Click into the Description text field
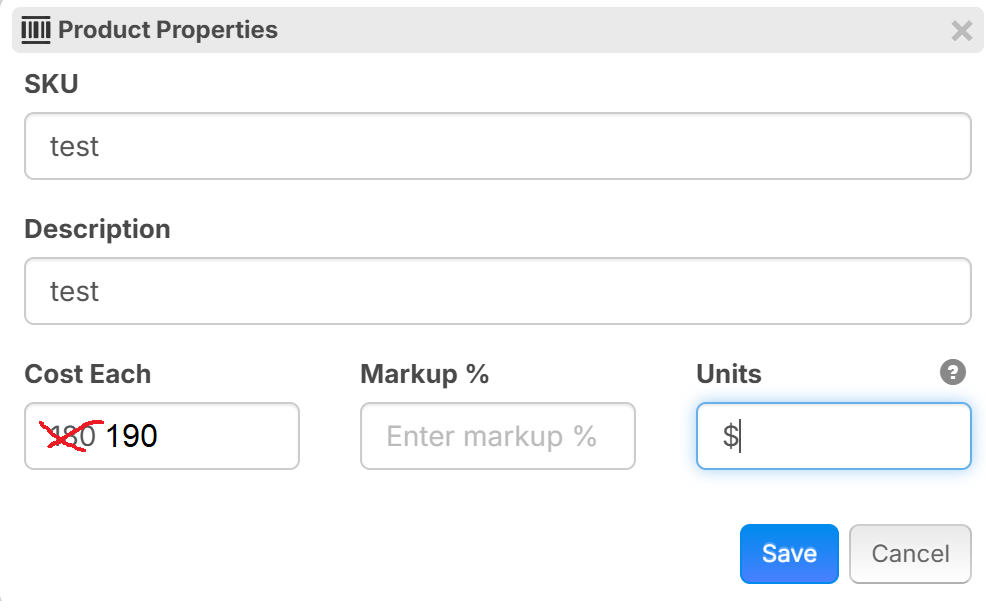 pos(497,291)
